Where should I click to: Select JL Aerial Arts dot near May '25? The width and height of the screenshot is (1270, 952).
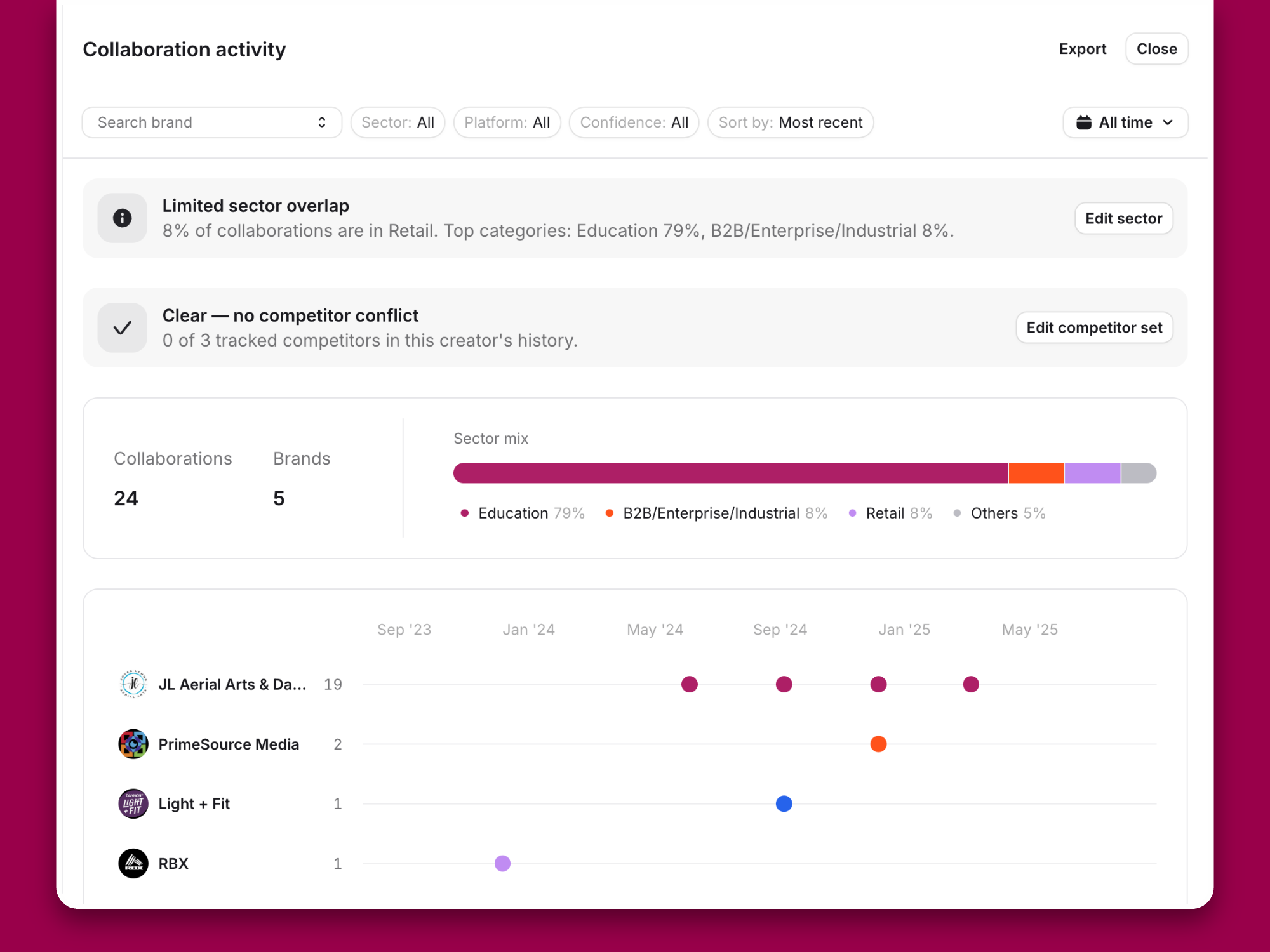(971, 684)
